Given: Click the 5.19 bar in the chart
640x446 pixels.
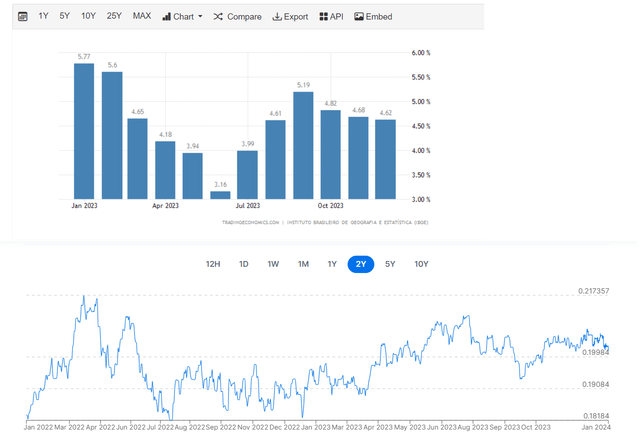Looking at the screenshot, I should 303,145.
